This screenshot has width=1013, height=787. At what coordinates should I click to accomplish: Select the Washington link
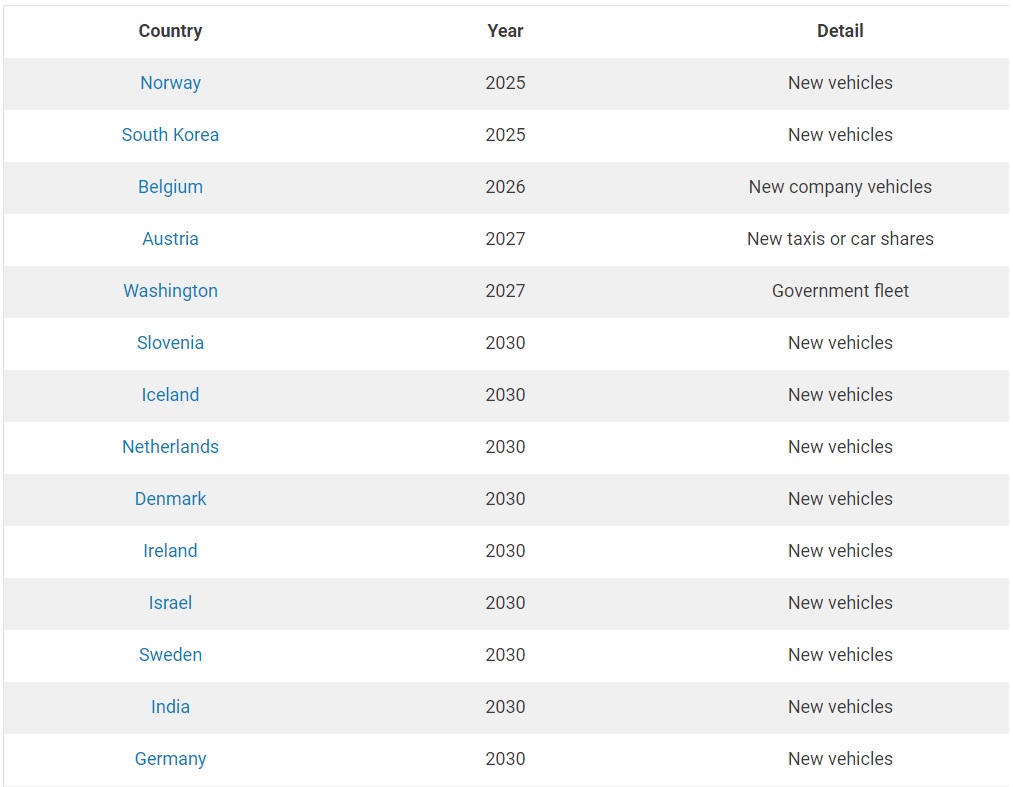[170, 291]
